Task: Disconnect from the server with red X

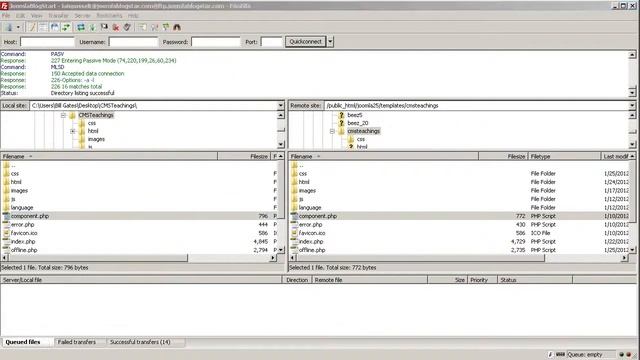Action: click(116, 27)
